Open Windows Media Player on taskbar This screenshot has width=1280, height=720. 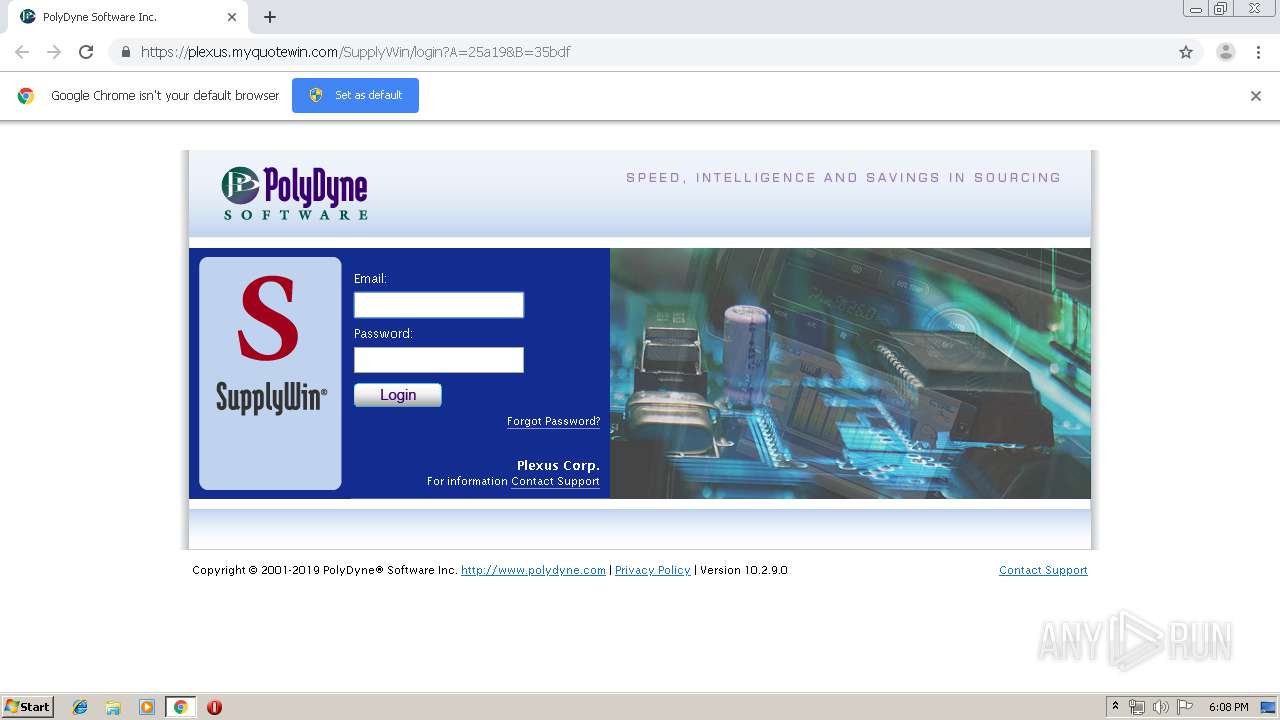[147, 707]
